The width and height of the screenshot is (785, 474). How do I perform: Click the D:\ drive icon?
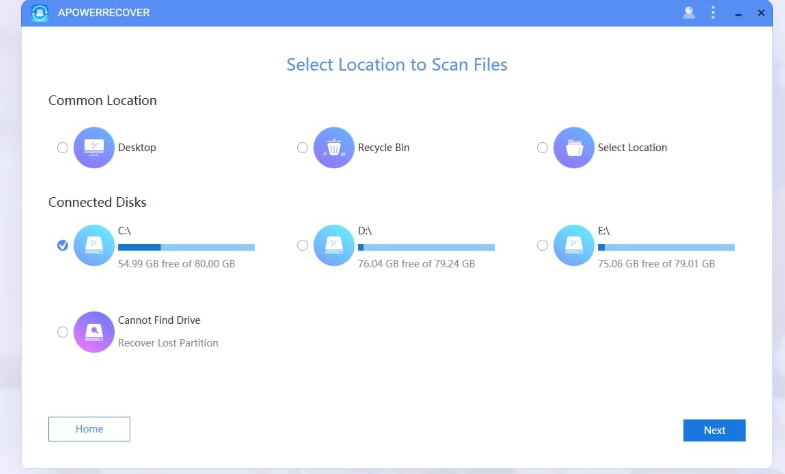[x=334, y=245]
